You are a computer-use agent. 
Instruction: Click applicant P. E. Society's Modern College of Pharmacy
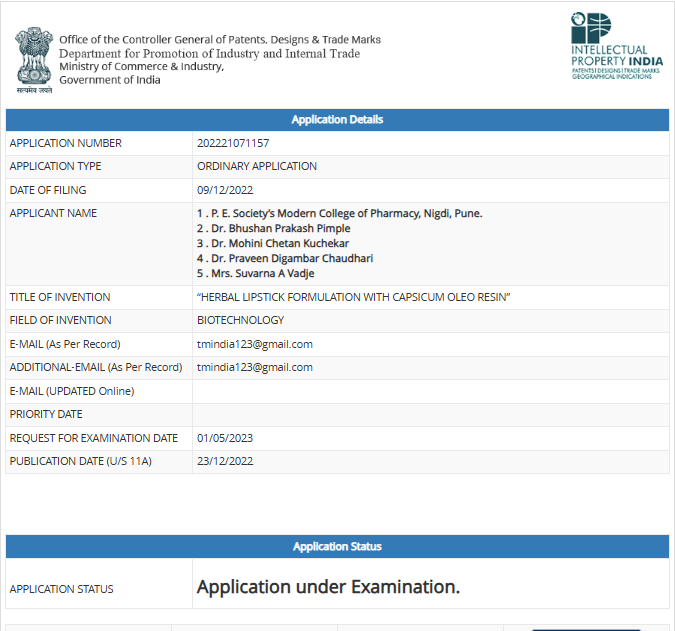coord(340,213)
